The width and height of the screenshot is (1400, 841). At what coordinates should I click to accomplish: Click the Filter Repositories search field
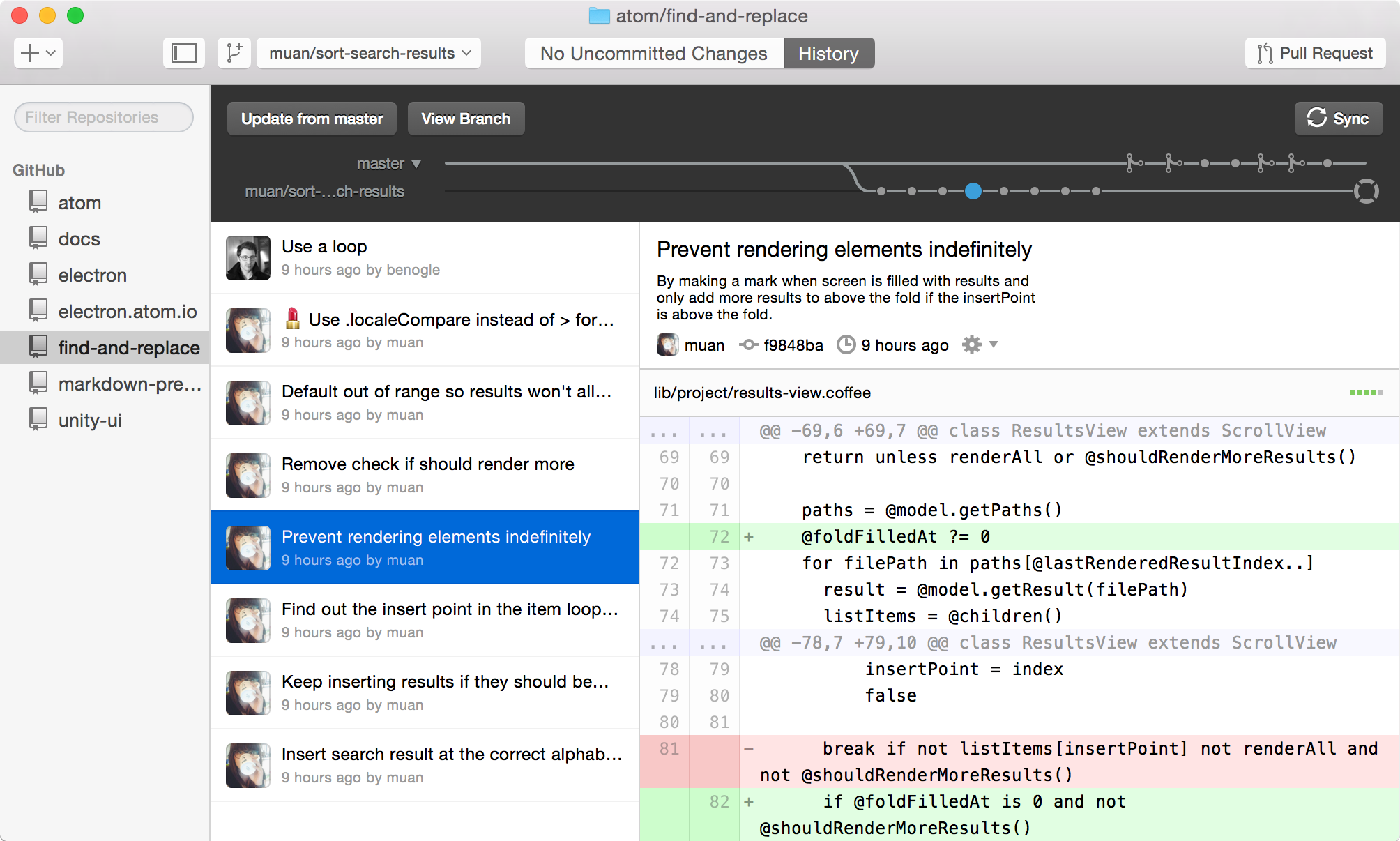[104, 117]
